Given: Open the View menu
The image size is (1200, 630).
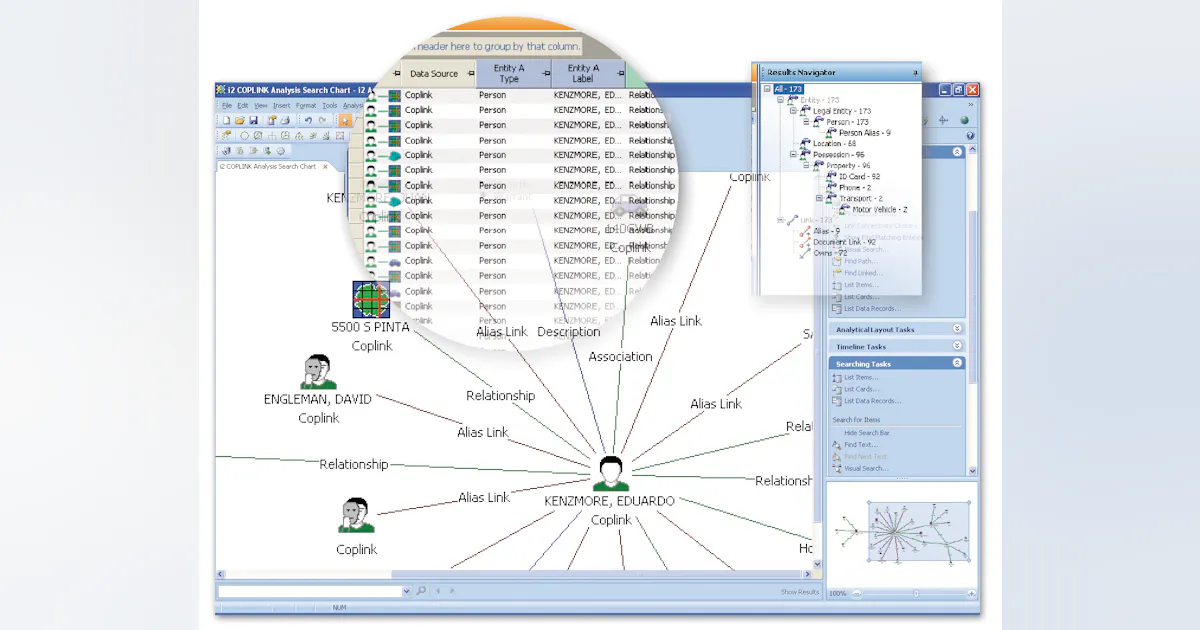Looking at the screenshot, I should click(261, 105).
